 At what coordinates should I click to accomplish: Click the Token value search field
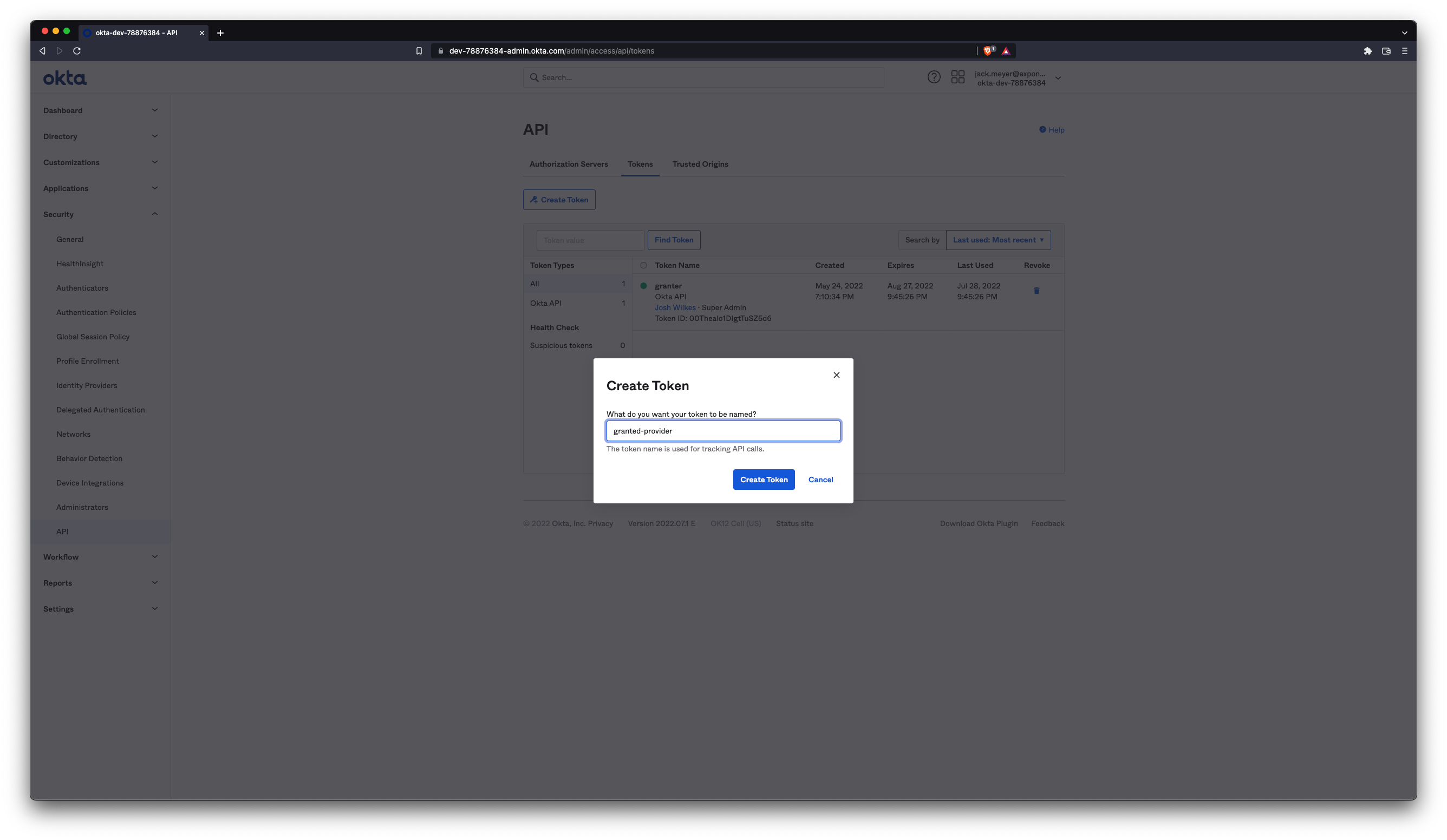tap(590, 240)
